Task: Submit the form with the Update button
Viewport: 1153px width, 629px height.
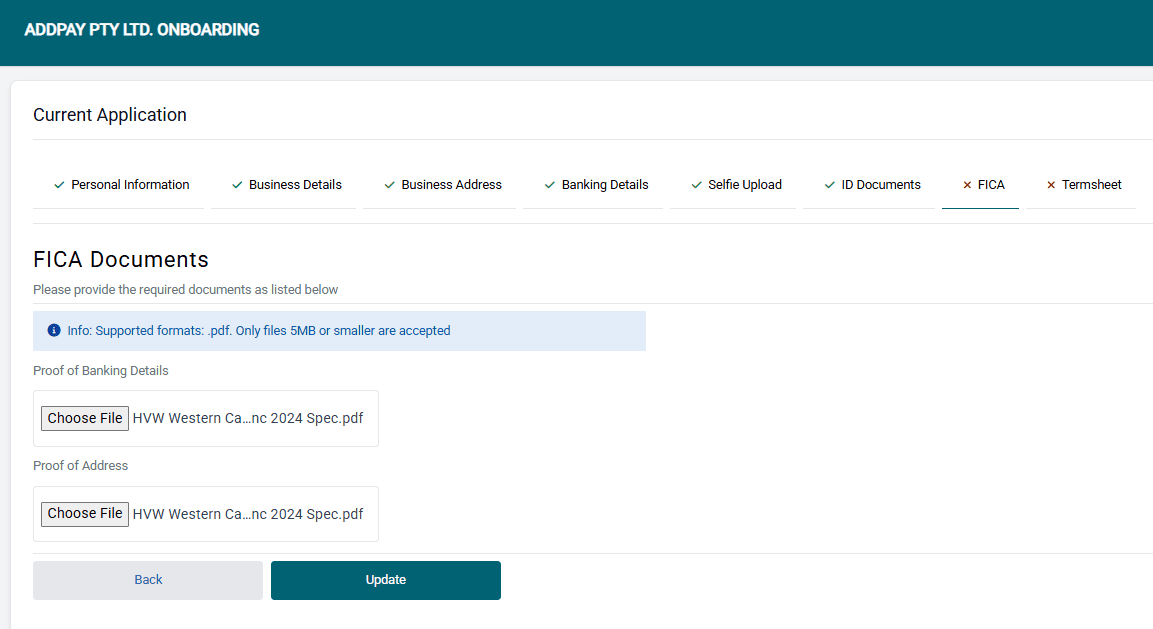Action: 386,580
